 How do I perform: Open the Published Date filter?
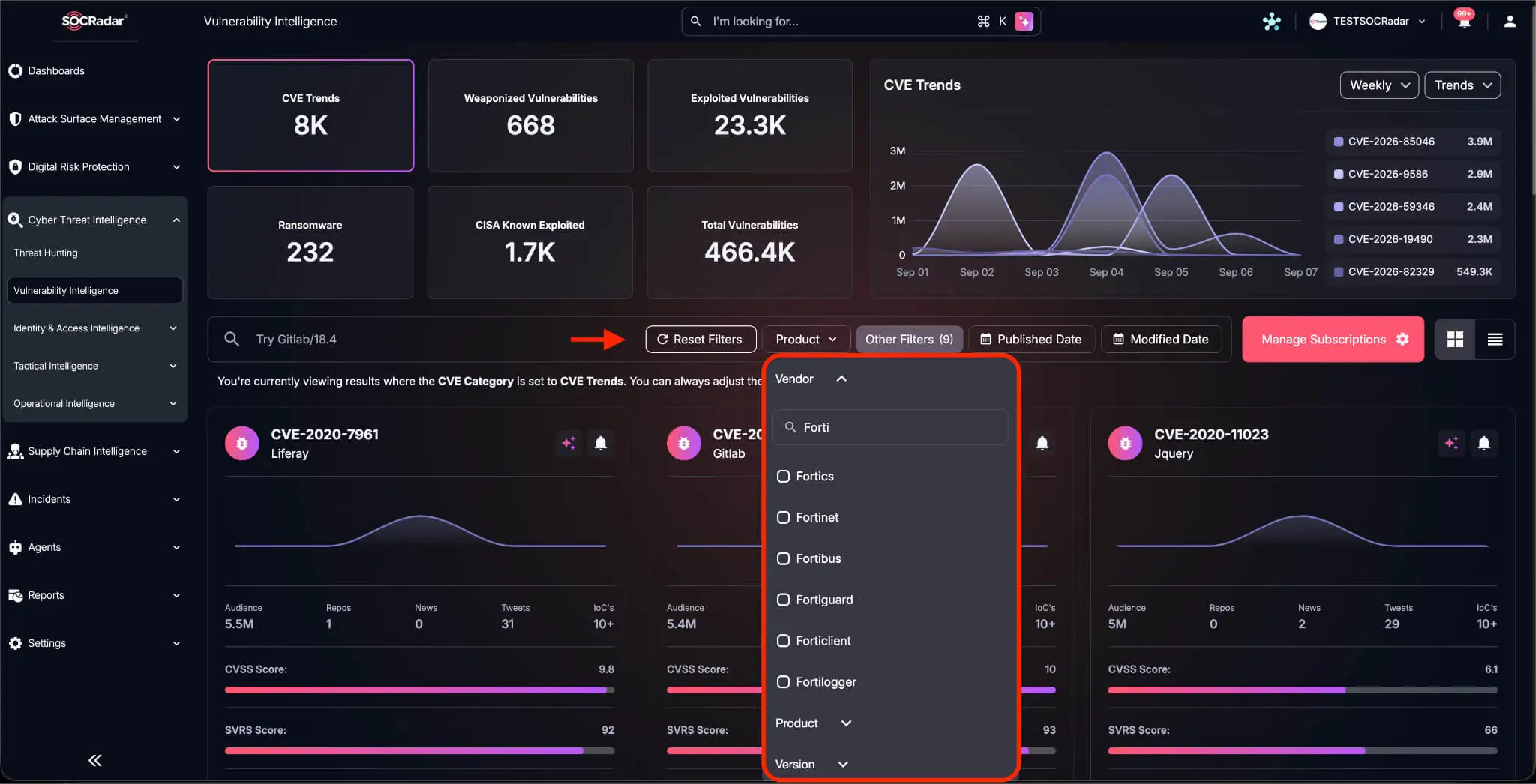click(x=1031, y=340)
